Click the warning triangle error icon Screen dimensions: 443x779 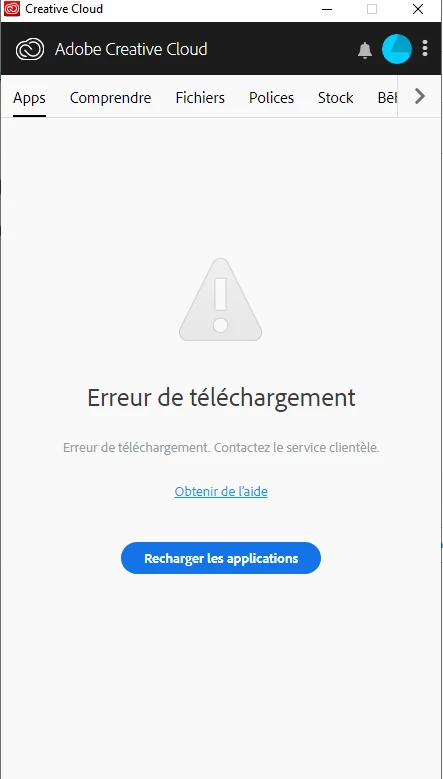221,300
